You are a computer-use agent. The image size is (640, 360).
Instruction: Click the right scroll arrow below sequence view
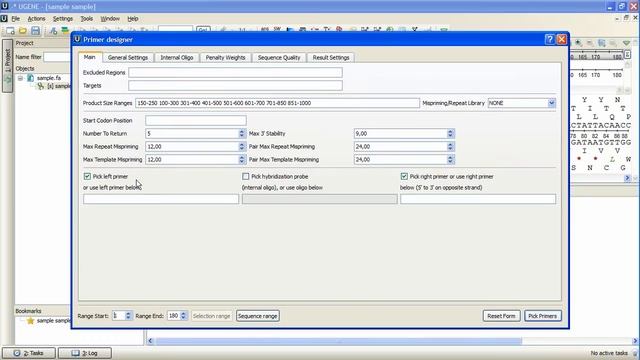pos(627,178)
